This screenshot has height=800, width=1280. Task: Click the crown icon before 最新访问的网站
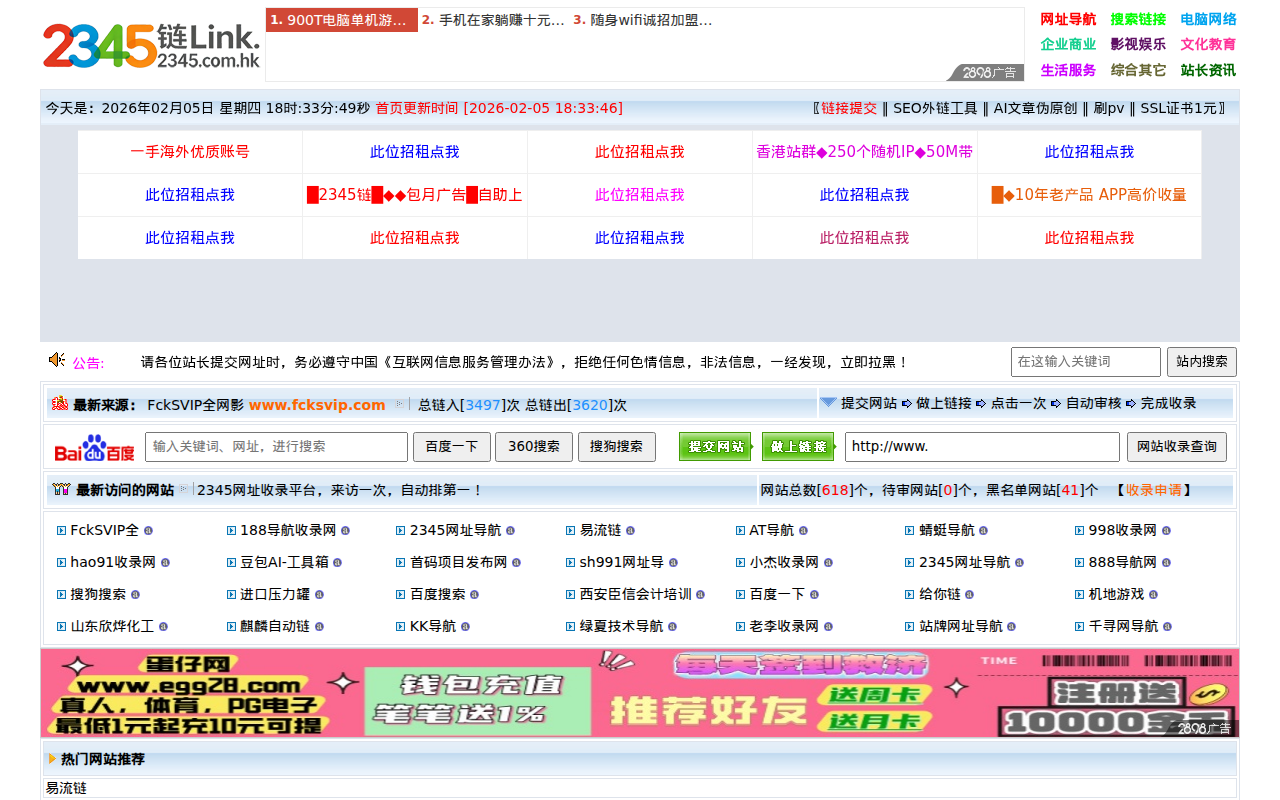(x=60, y=490)
